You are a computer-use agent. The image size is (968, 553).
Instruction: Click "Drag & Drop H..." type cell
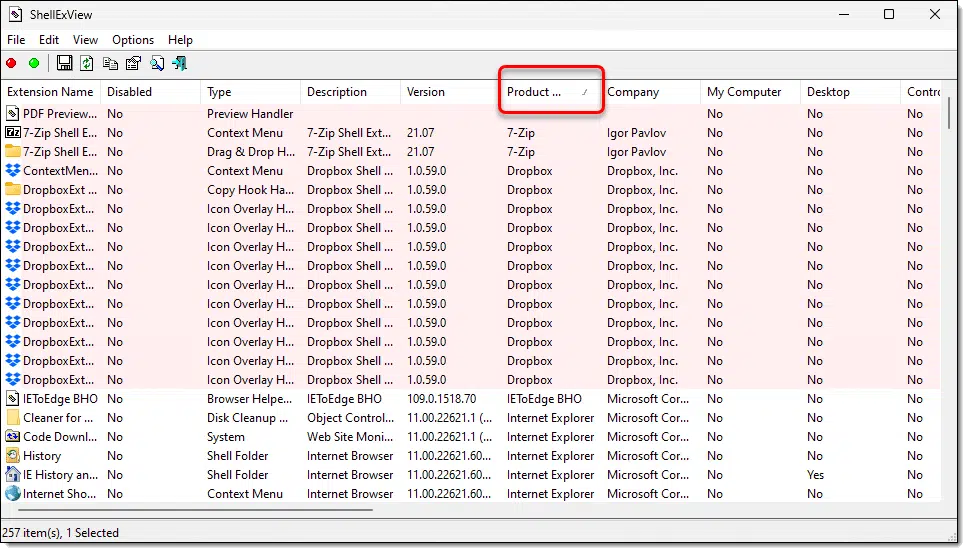pyautogui.click(x=251, y=152)
